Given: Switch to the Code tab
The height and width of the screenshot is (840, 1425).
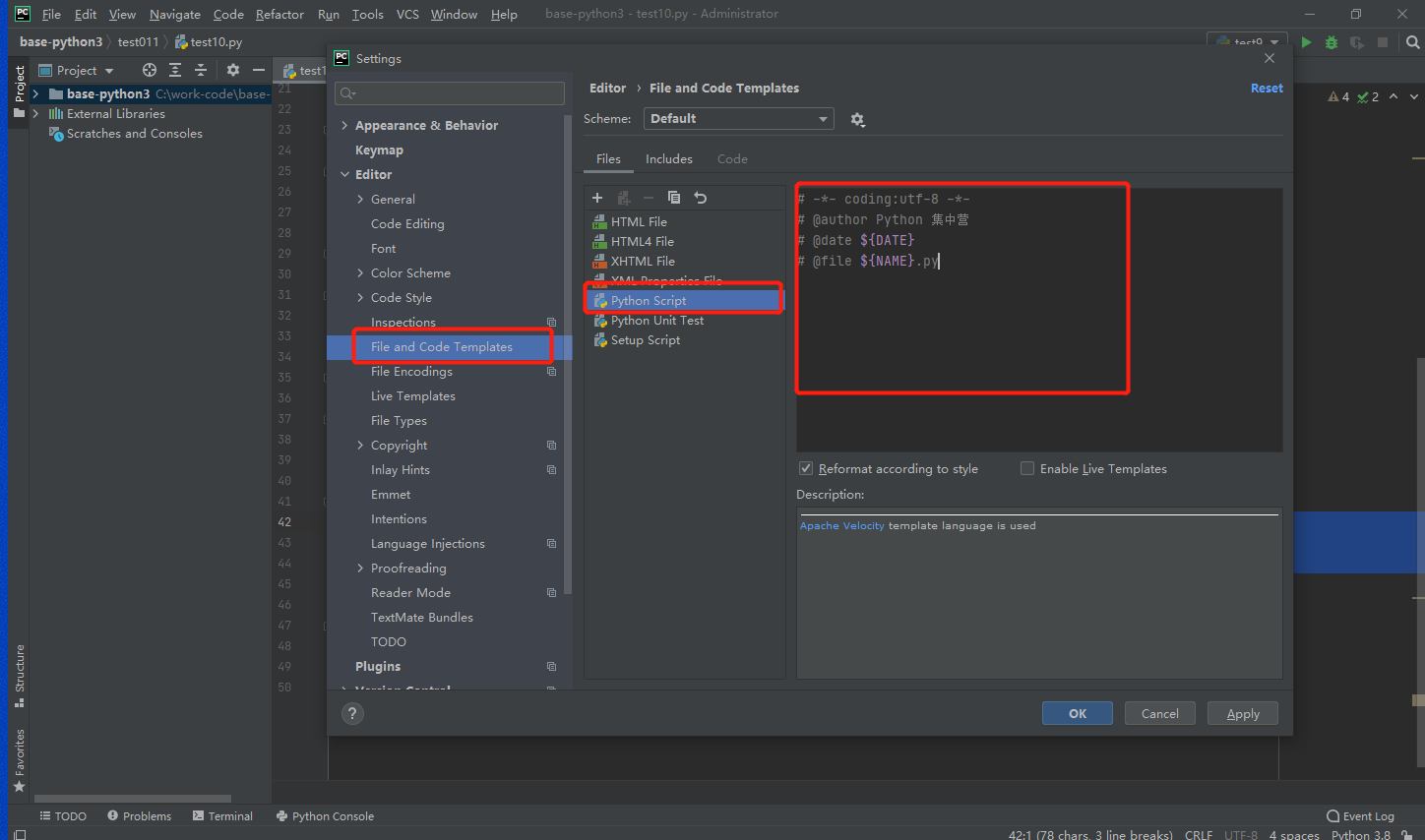Looking at the screenshot, I should click(x=732, y=159).
